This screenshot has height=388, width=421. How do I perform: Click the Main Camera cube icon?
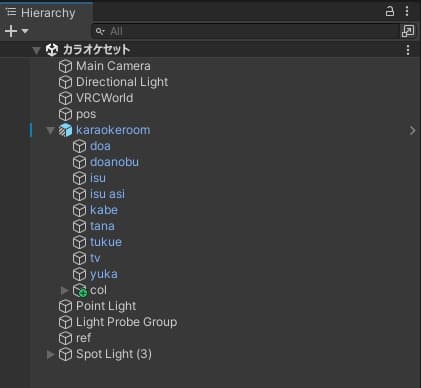tap(65, 66)
